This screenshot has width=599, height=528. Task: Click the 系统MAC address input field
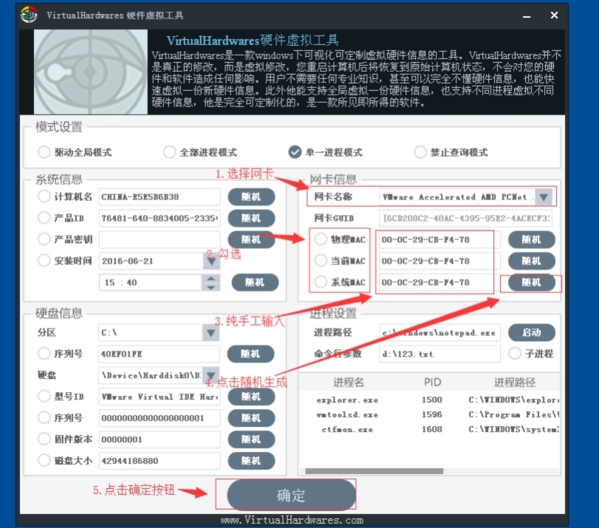coord(440,282)
